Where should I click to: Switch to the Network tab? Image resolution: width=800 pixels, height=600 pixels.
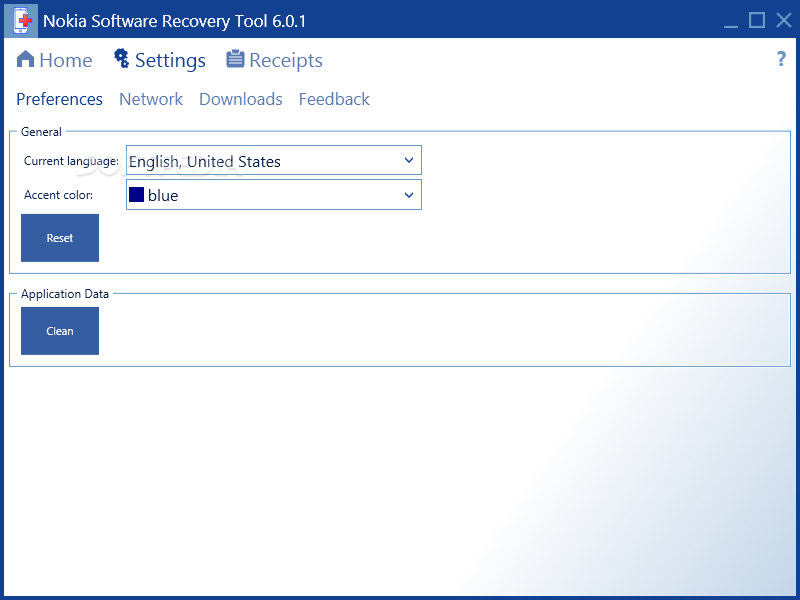151,99
